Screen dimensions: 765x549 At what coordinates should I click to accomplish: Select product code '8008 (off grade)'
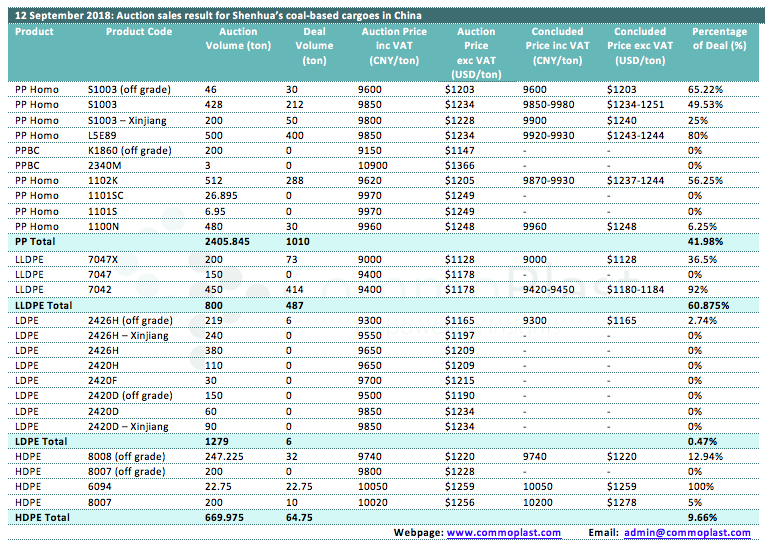coord(126,457)
